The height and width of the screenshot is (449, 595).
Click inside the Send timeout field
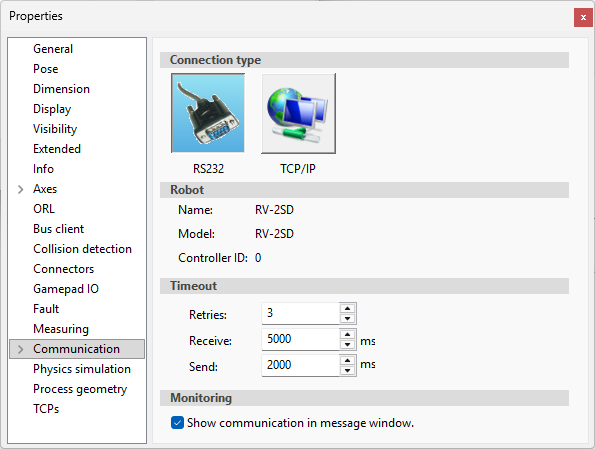pos(301,365)
